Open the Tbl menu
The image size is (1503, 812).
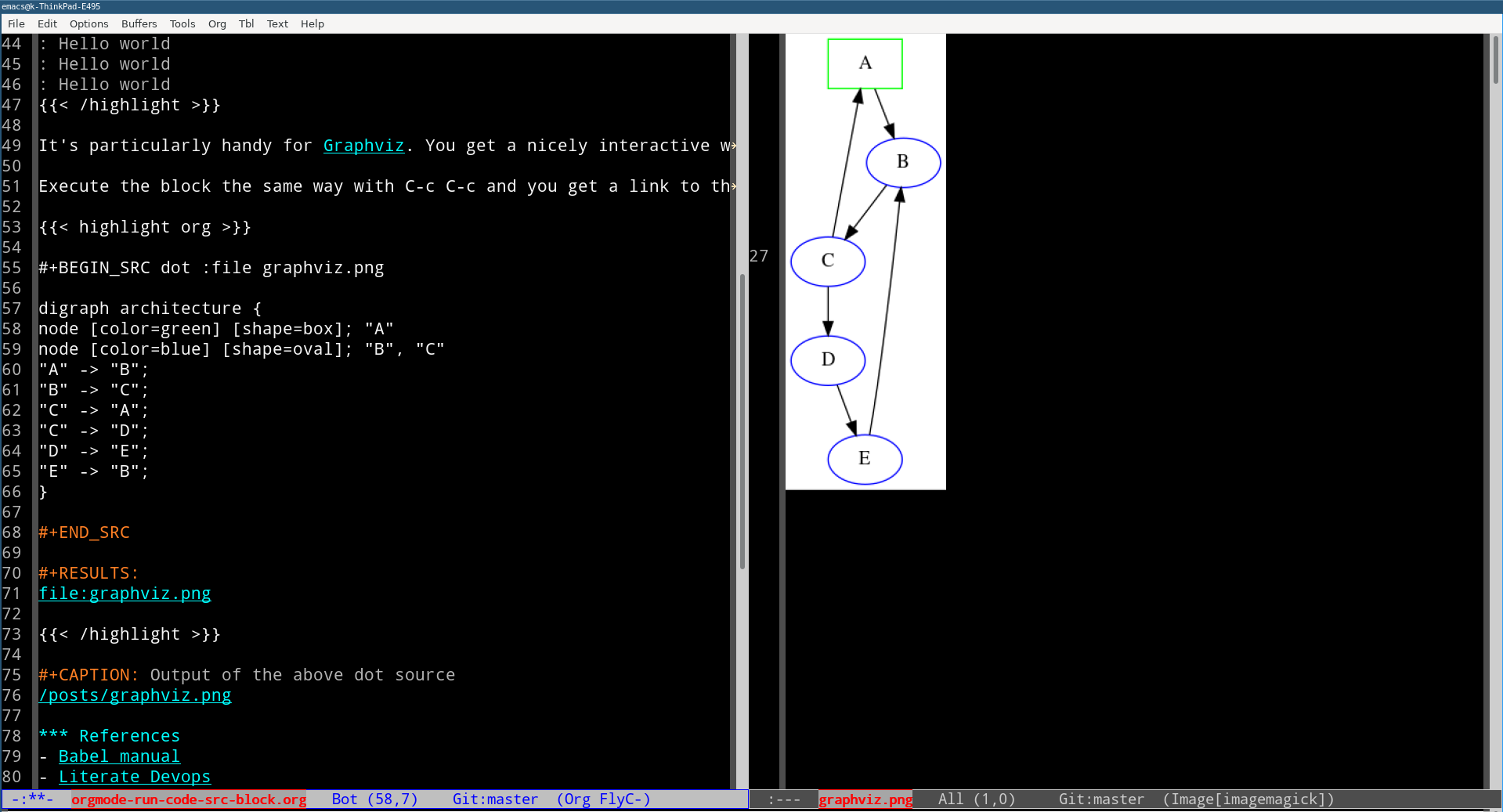click(x=246, y=23)
